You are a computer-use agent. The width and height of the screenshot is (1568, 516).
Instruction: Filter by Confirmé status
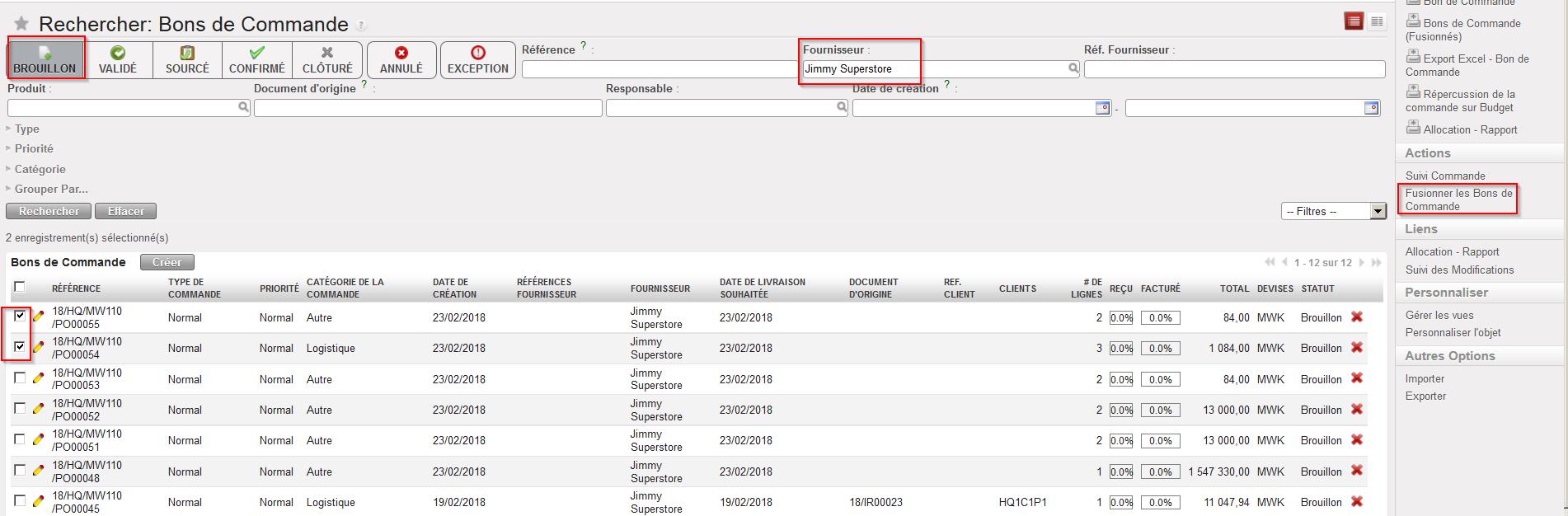coord(256,60)
